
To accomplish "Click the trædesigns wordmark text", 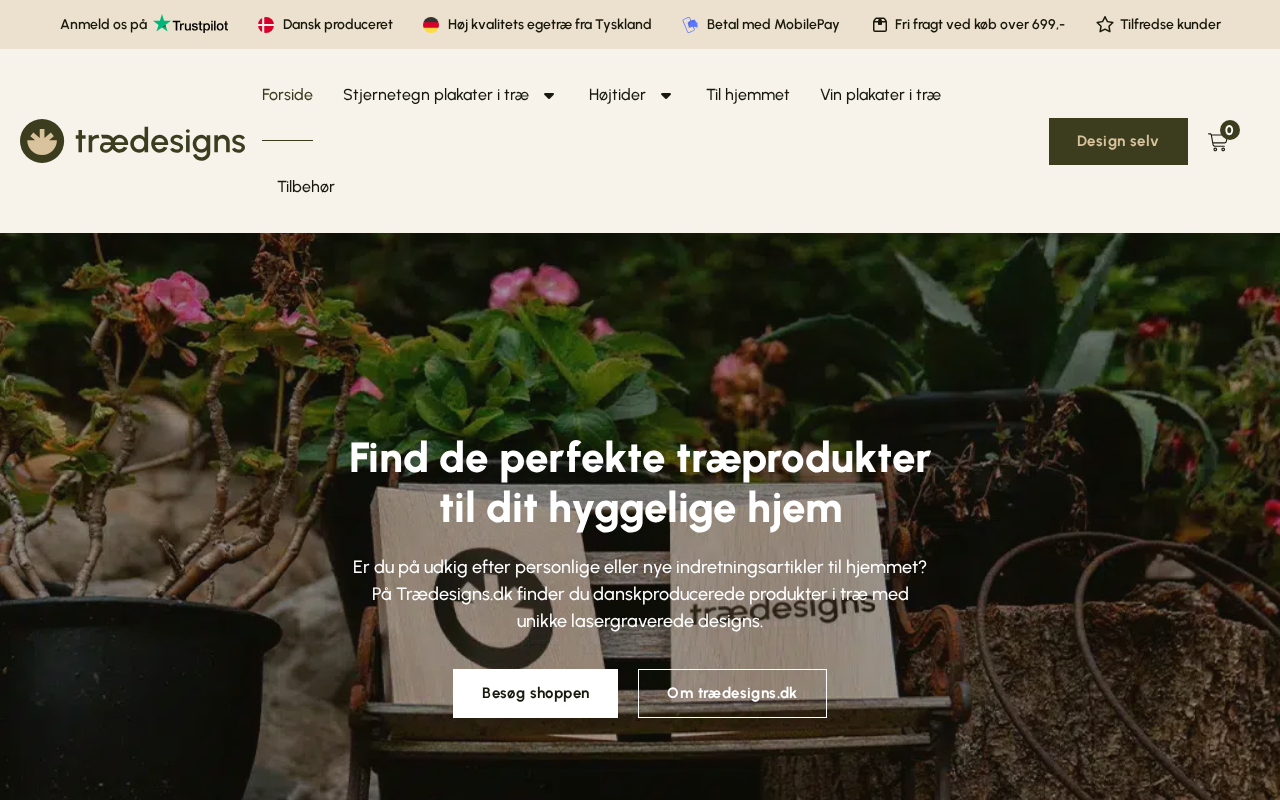I will [x=160, y=141].
